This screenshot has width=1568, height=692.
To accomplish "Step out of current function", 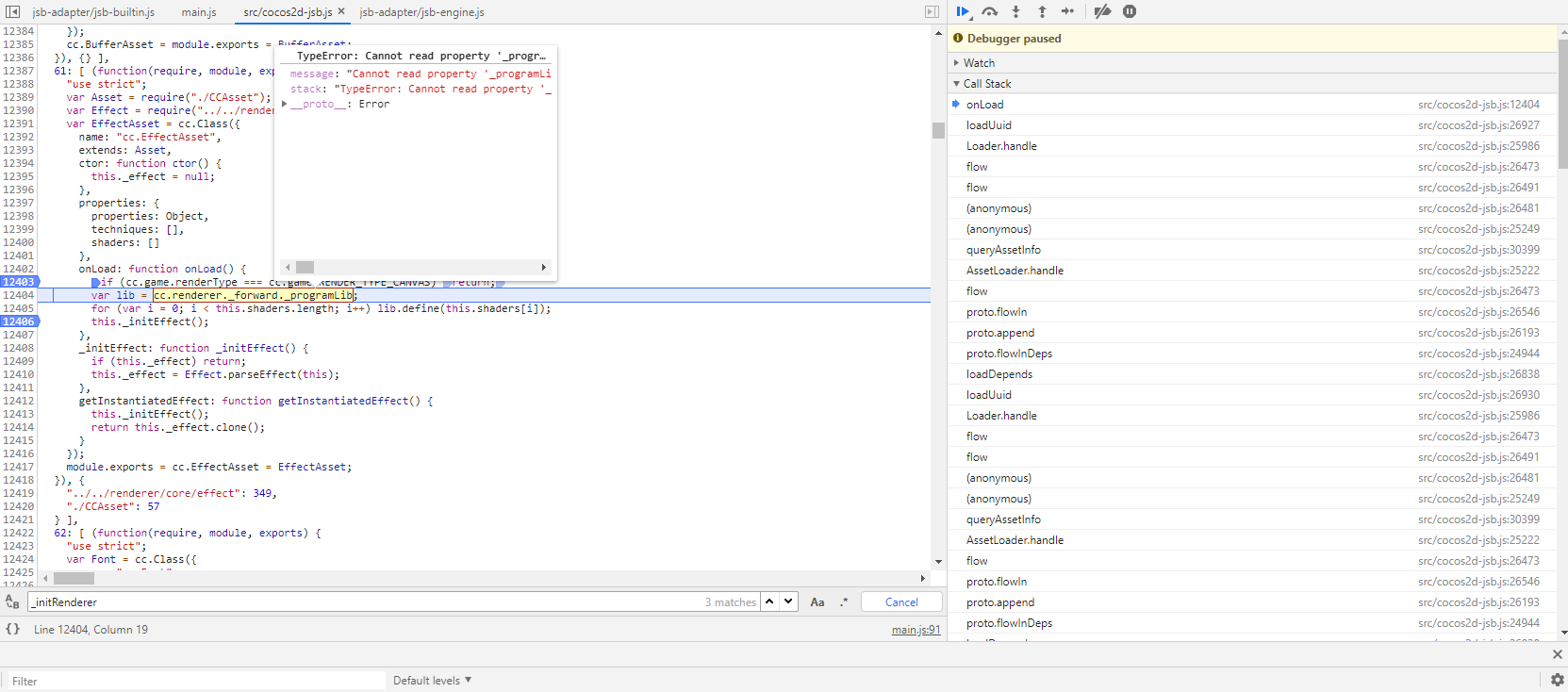I will point(1042,11).
